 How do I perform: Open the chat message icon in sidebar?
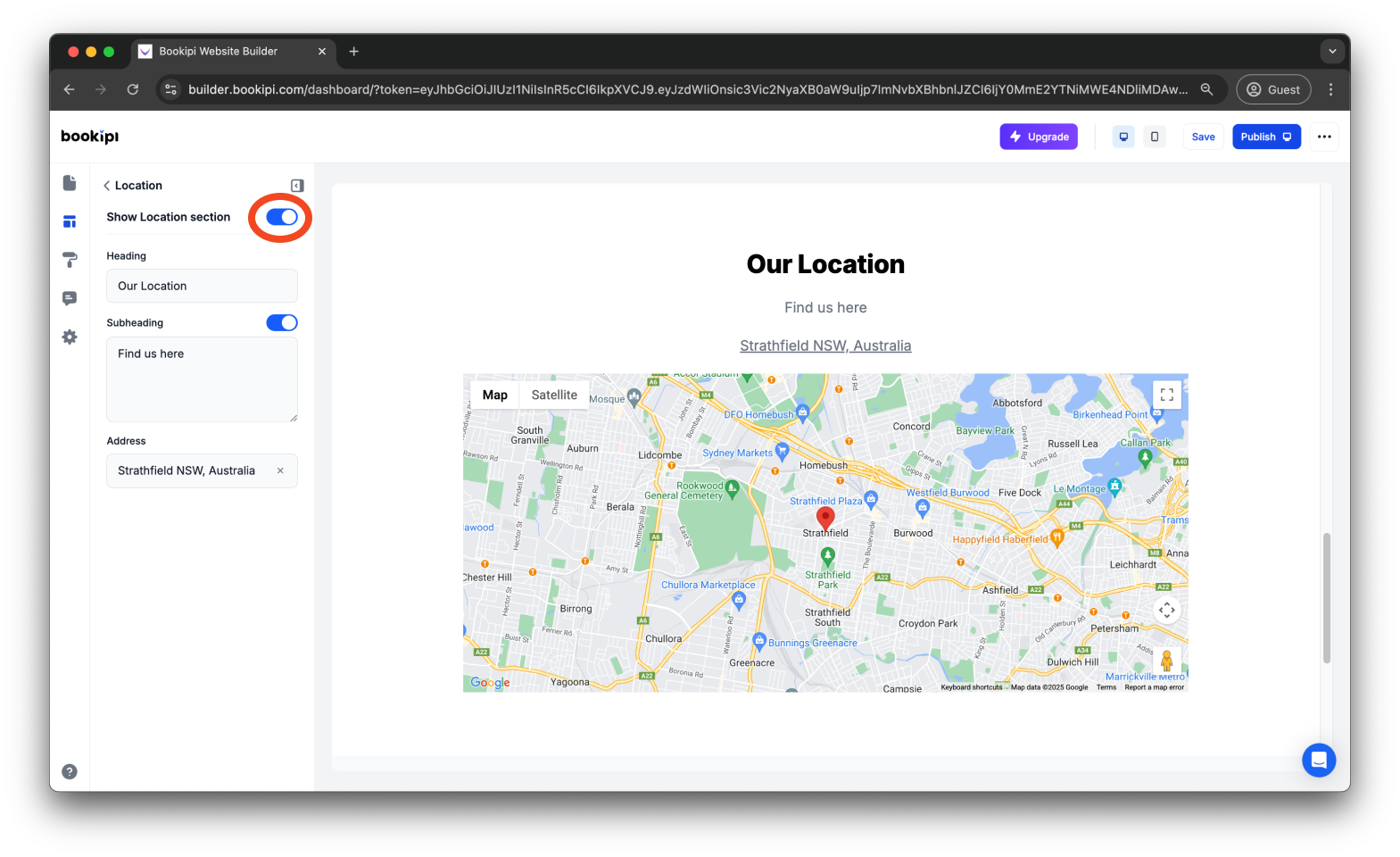click(x=70, y=298)
